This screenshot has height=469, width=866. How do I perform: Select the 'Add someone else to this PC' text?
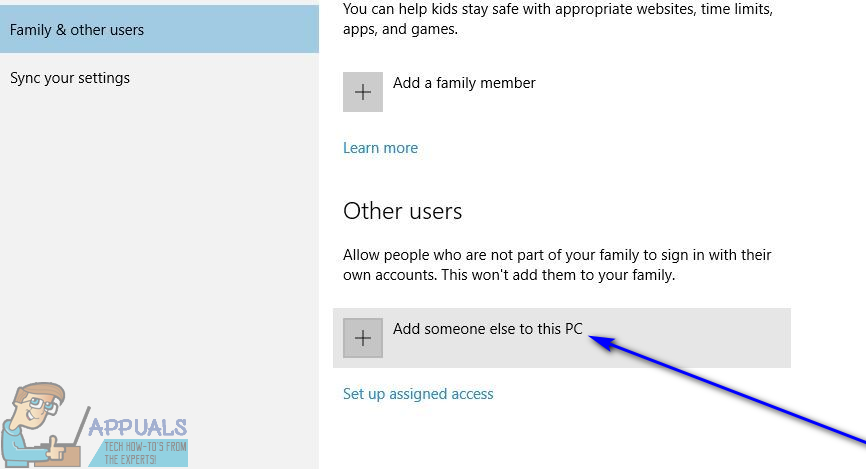487,329
